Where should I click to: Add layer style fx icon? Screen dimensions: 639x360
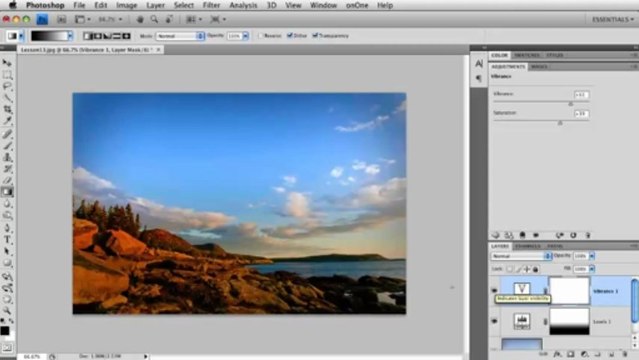[x=557, y=354]
